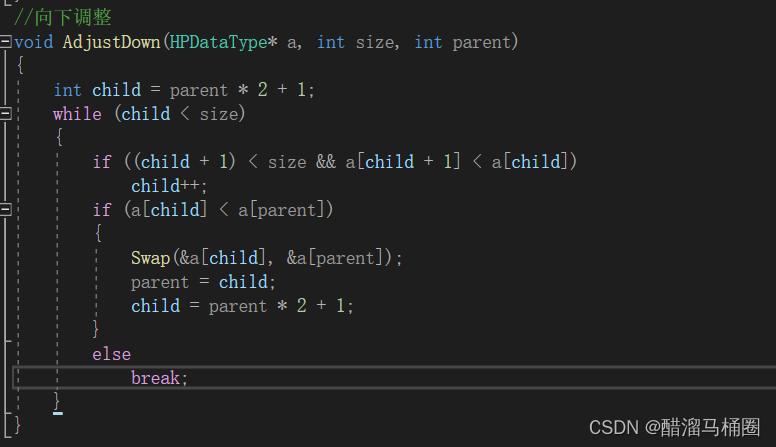Click the function's final closing brace
776x447 pixels.
[17, 425]
